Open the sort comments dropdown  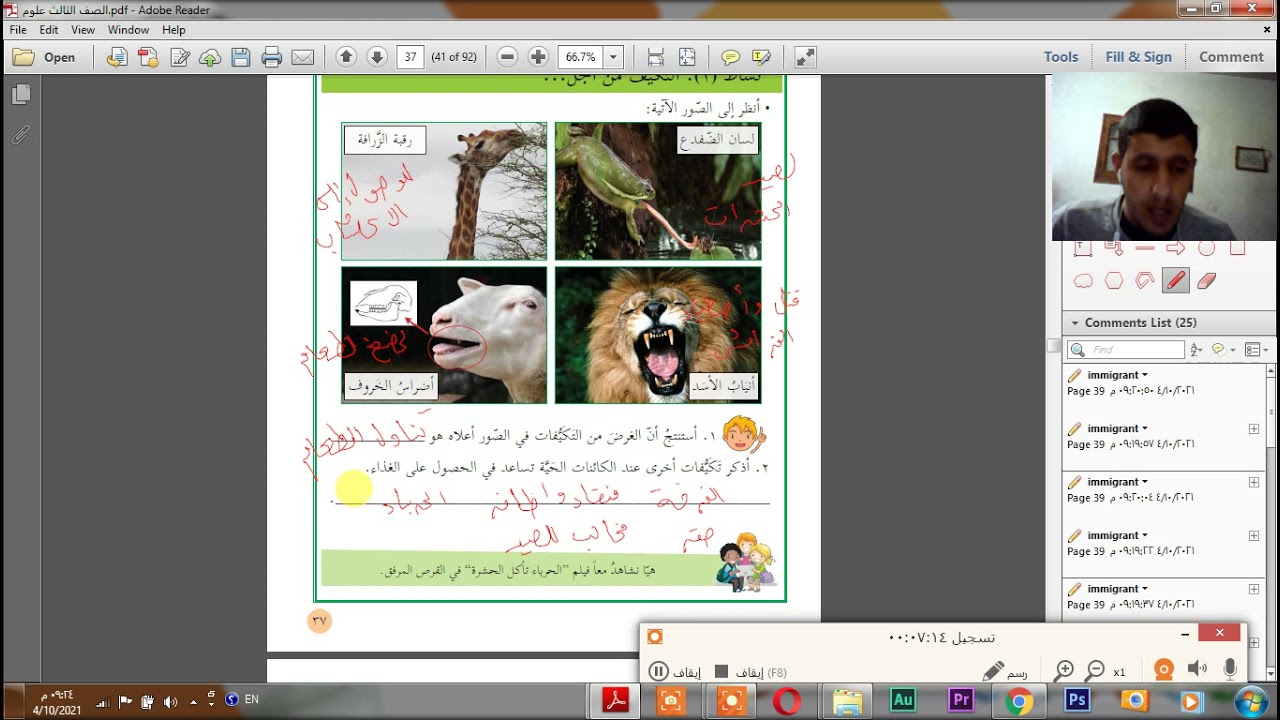click(x=1198, y=350)
